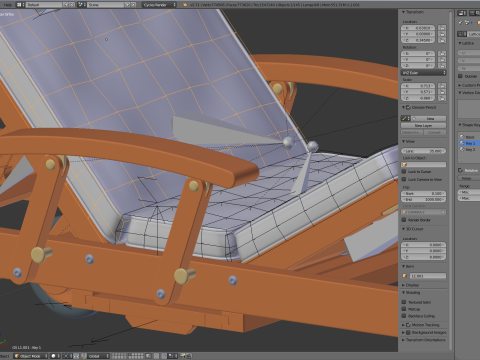Expand the Display panel
Viewport: 480px width, 360px height.
403,285
